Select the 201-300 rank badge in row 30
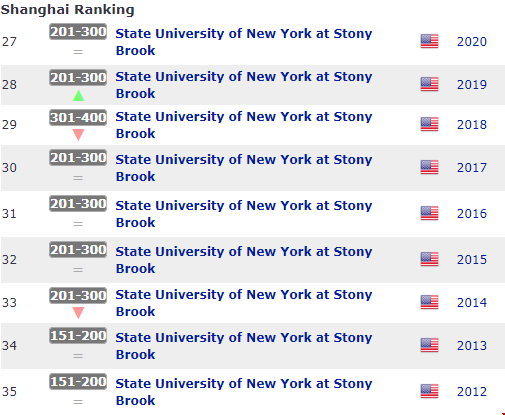This screenshot has height=415, width=505. [78, 157]
